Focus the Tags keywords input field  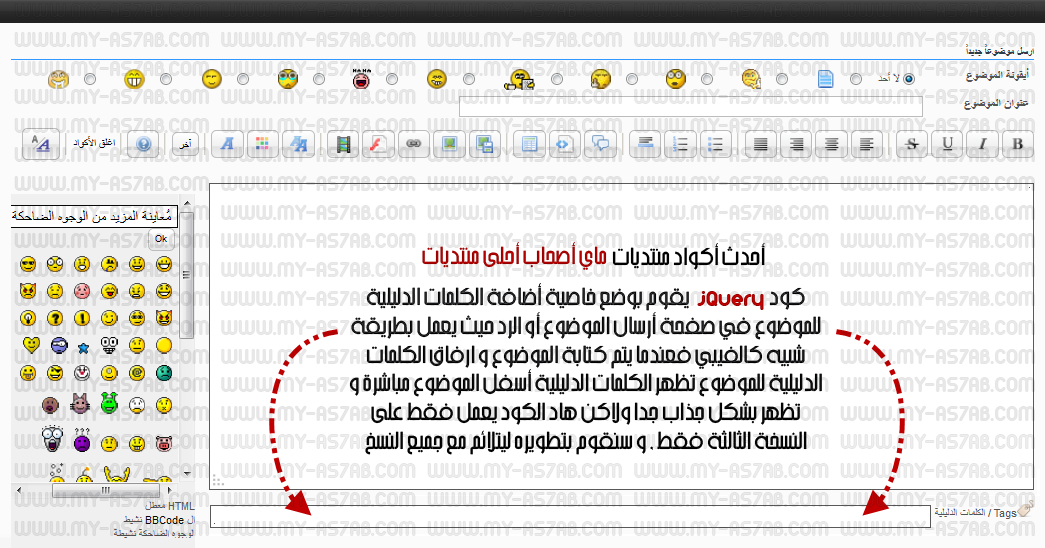pos(570,517)
